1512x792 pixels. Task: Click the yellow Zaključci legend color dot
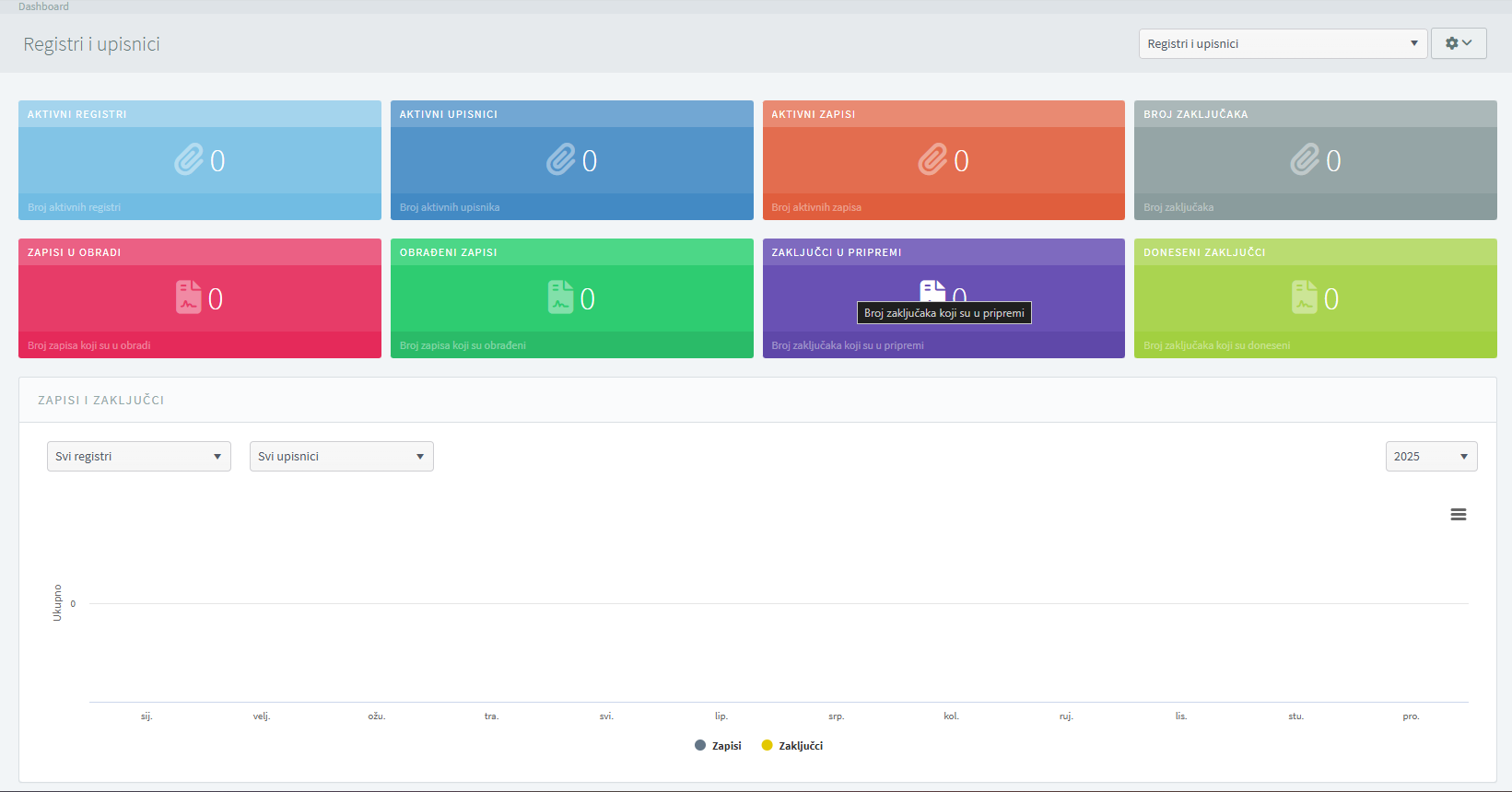768,746
